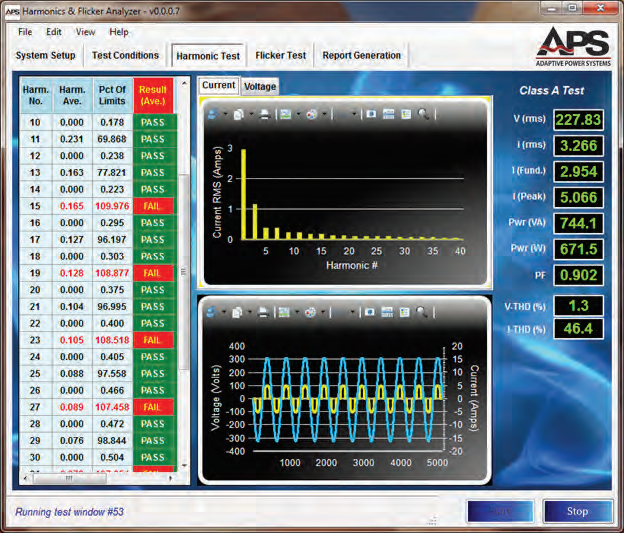This screenshot has width=624, height=533.
Task: Print the harmonic bar chart
Action: click(264, 115)
